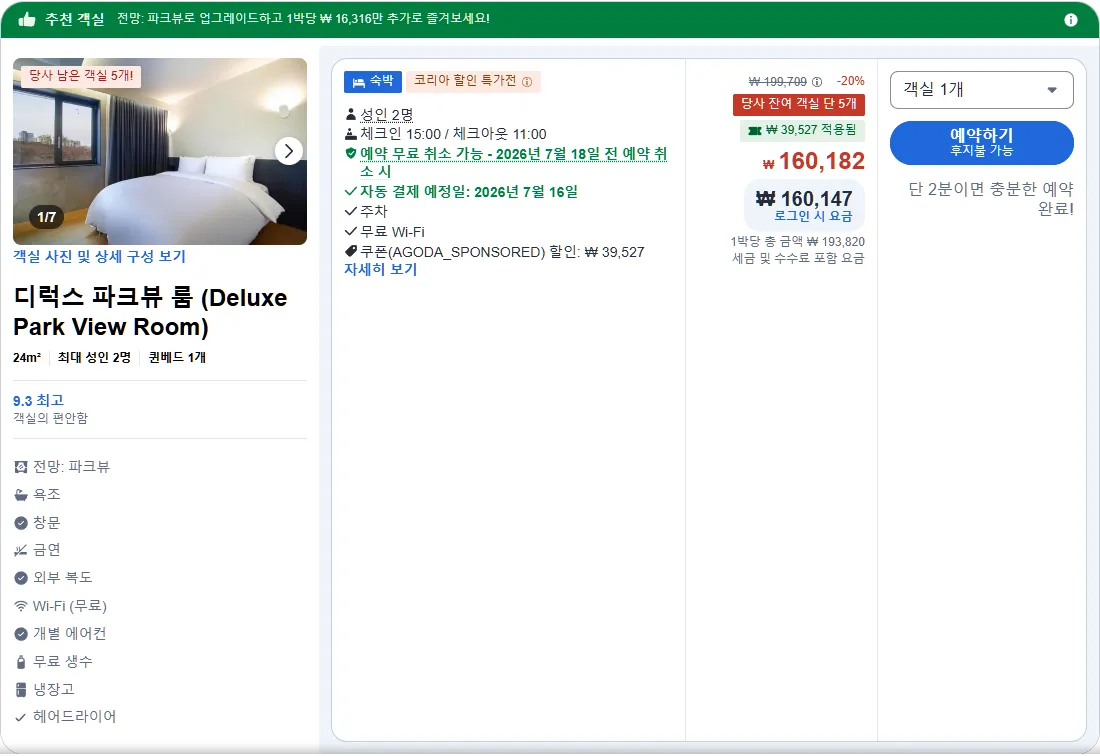Click the 추천 객실 upgrade banner text

click(x=303, y=19)
